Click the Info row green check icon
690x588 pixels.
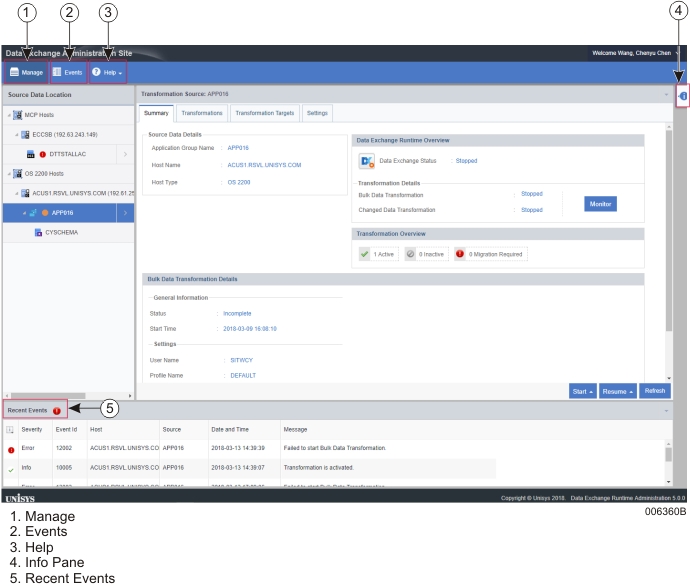click(11, 470)
